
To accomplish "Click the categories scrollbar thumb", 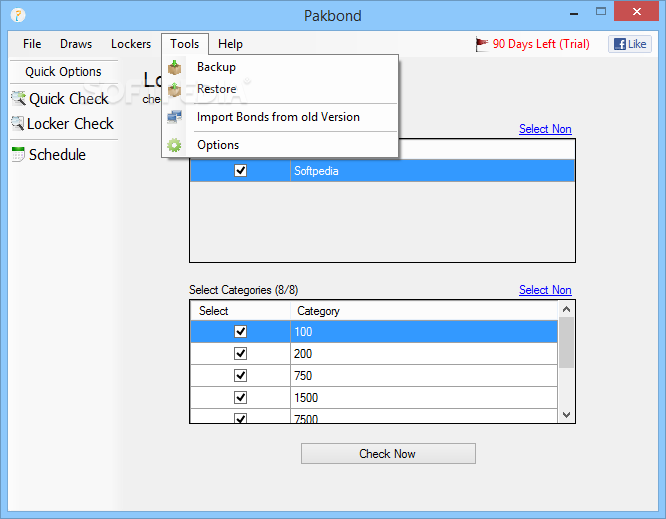I will (566, 342).
